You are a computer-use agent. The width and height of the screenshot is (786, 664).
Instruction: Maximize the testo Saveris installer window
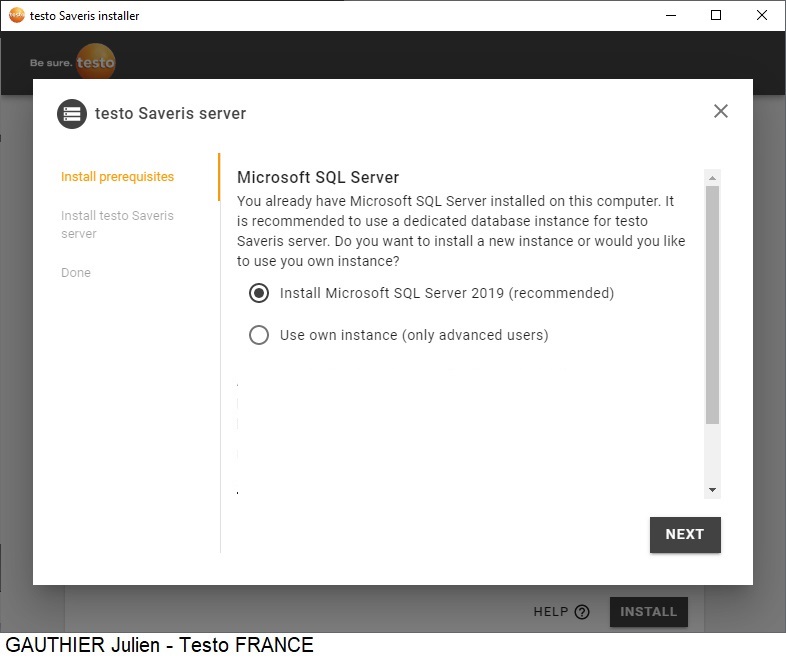point(716,16)
